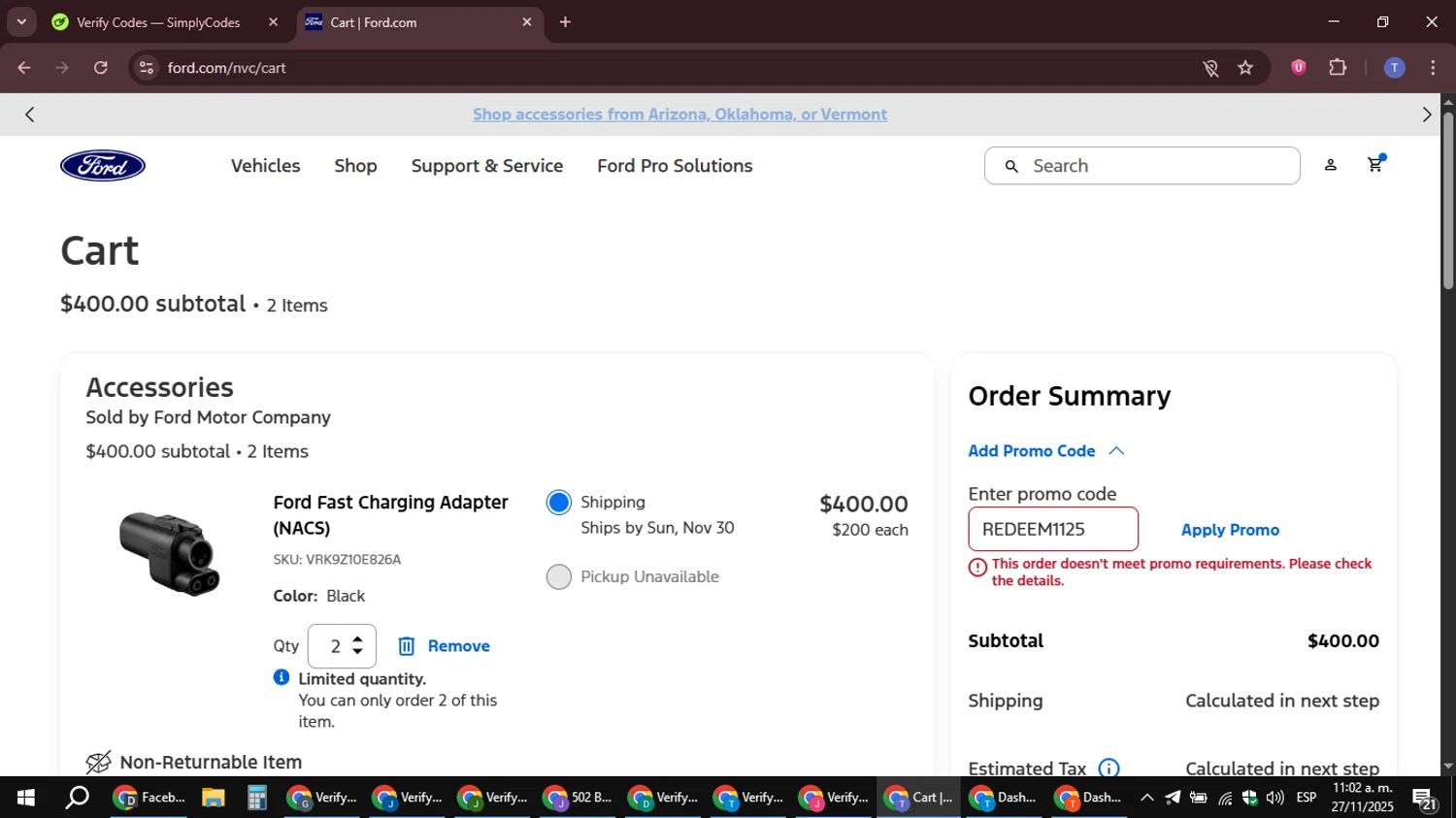Click the volume icon in system tray
Screen dimensions: 1456x818
1274,798
